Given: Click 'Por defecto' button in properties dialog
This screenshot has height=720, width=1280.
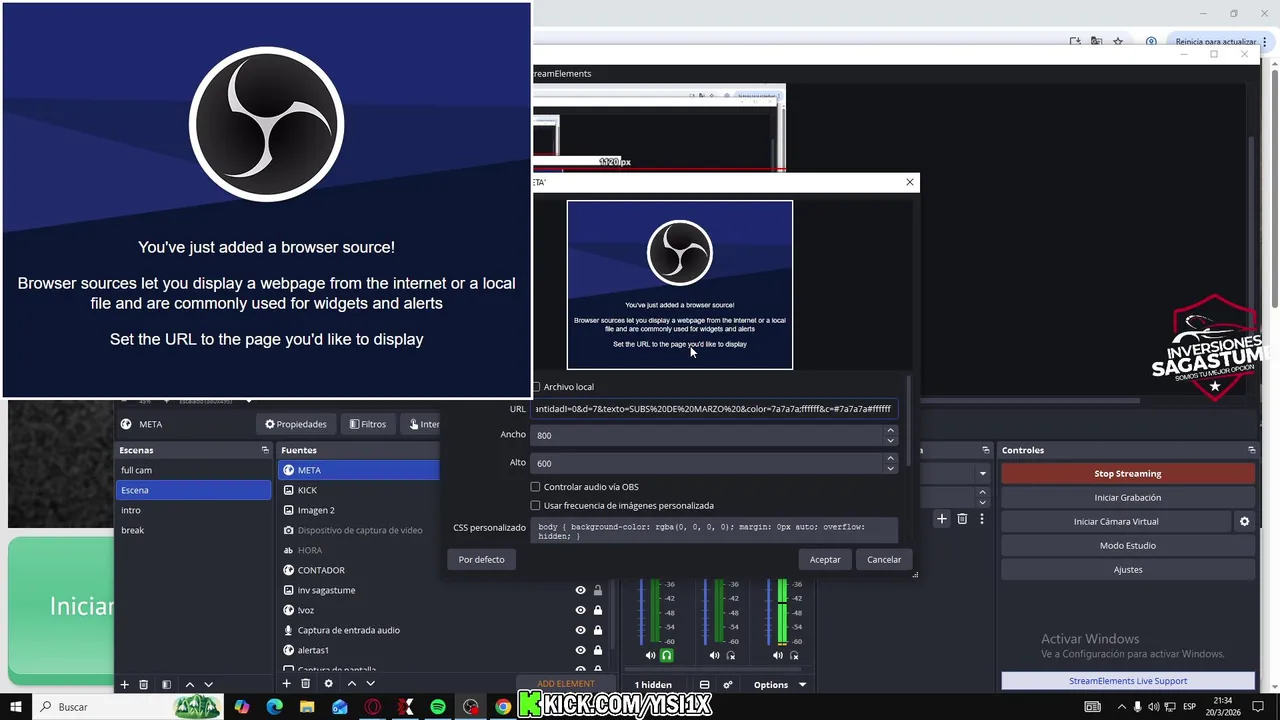Looking at the screenshot, I should tap(481, 559).
